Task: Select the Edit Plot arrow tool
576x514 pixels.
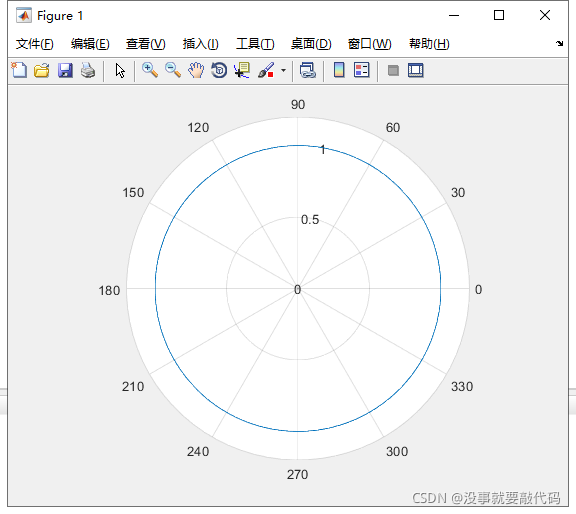Action: click(x=120, y=71)
